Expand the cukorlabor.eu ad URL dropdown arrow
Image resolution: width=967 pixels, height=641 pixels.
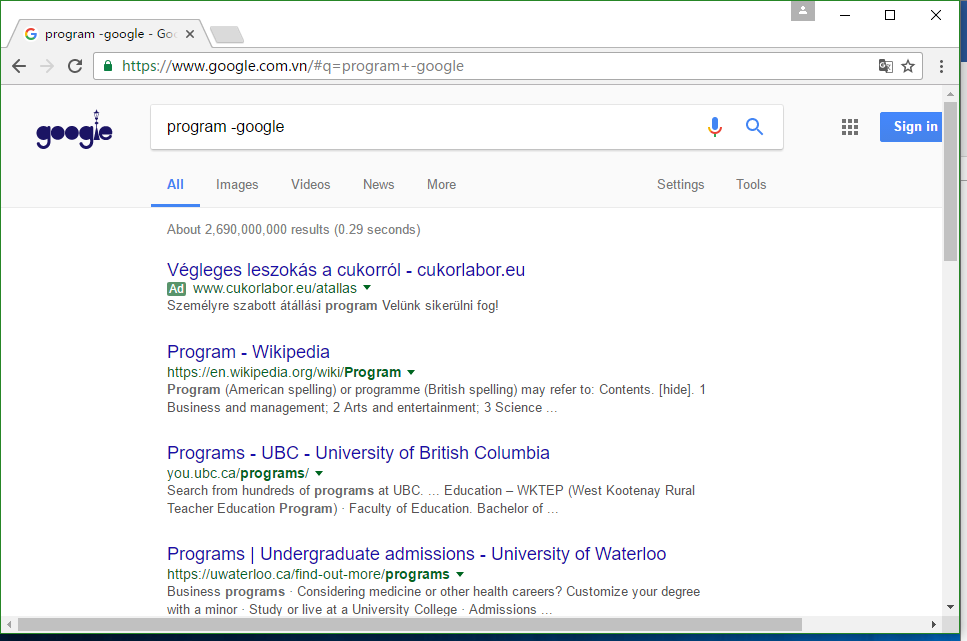point(367,287)
